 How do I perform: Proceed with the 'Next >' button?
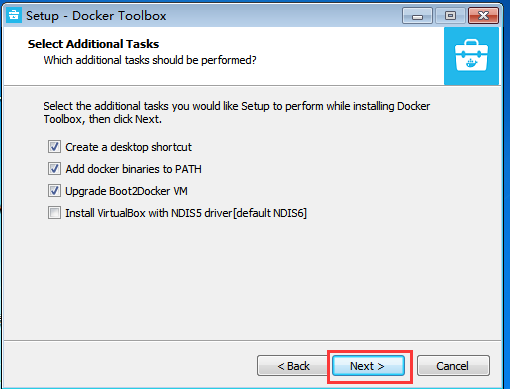click(368, 366)
